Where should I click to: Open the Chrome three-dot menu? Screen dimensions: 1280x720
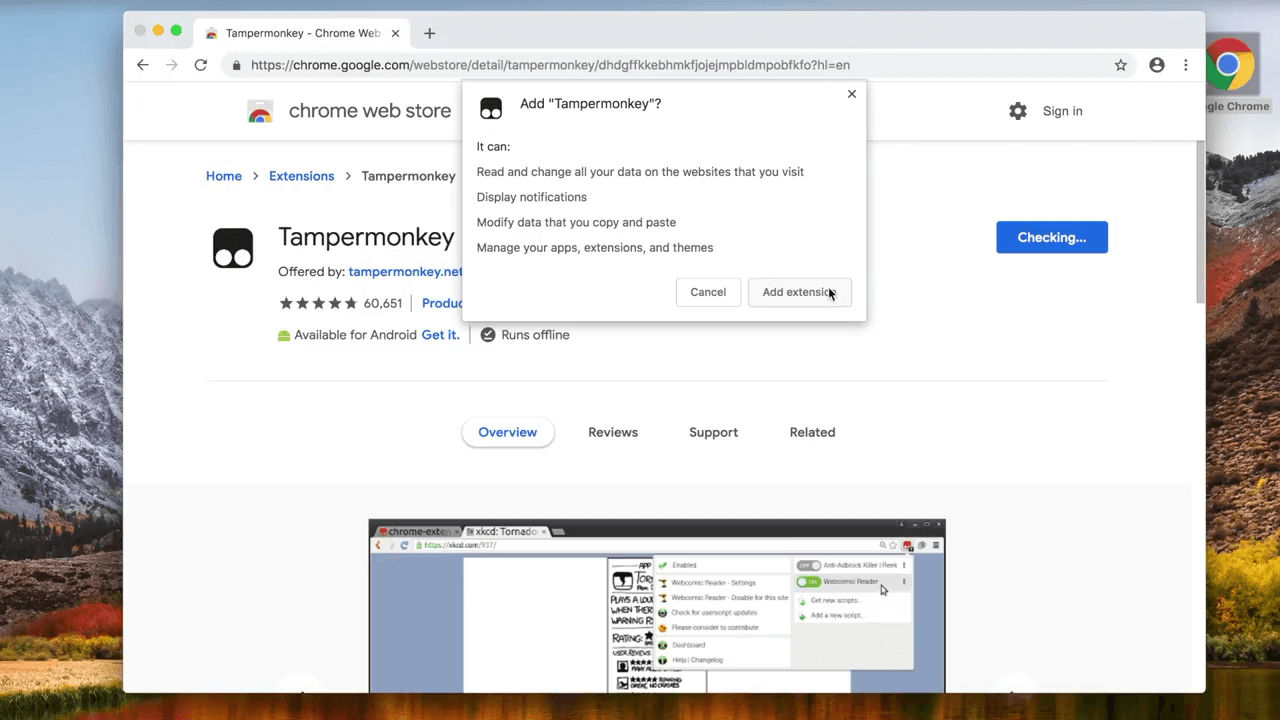click(1186, 65)
